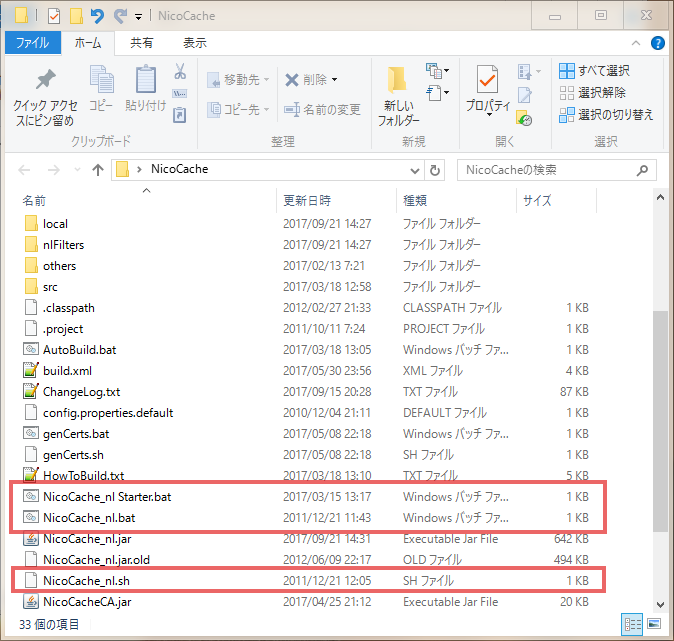Open the ファイル tab
The image size is (674, 641).
click(x=33, y=43)
